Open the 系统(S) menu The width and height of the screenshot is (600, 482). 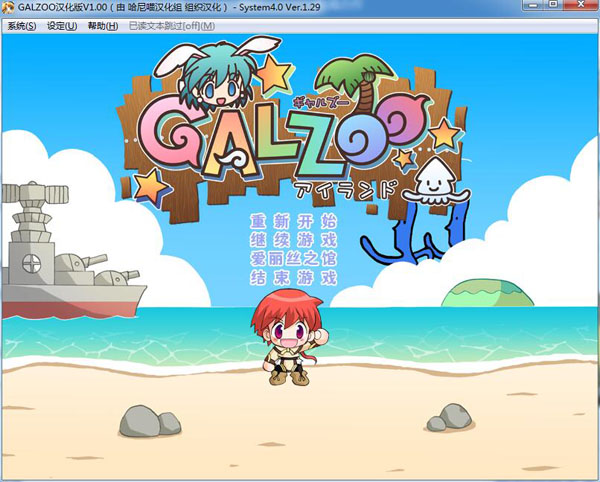click(x=22, y=26)
